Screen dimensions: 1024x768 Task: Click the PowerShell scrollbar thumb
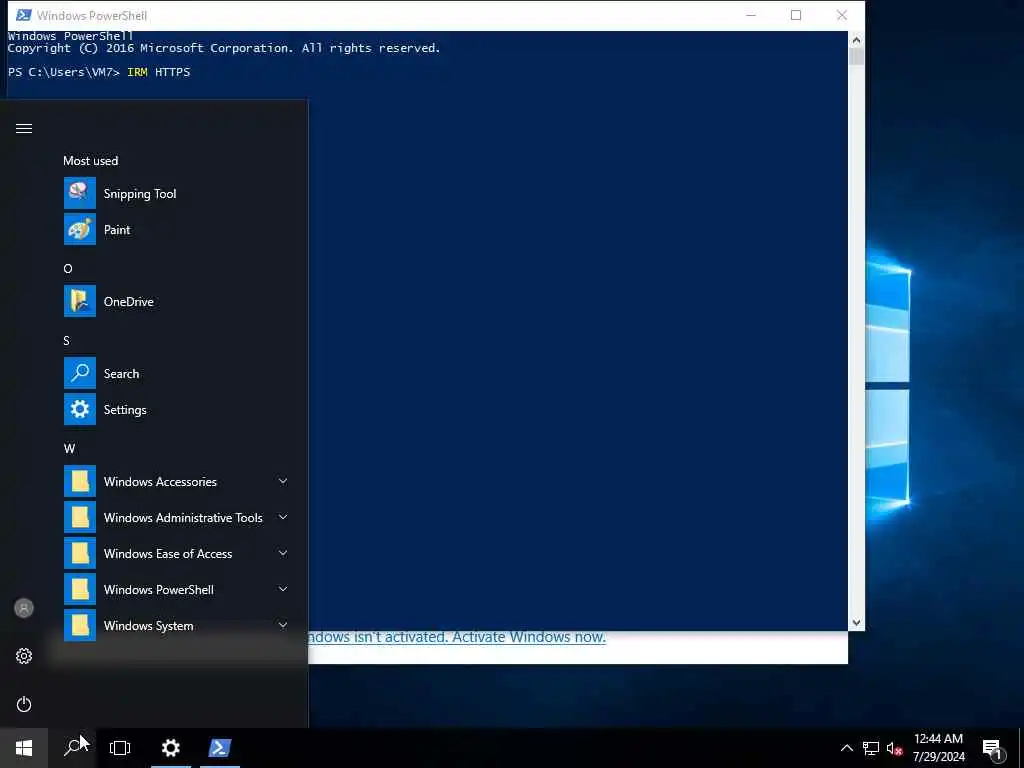[856, 56]
